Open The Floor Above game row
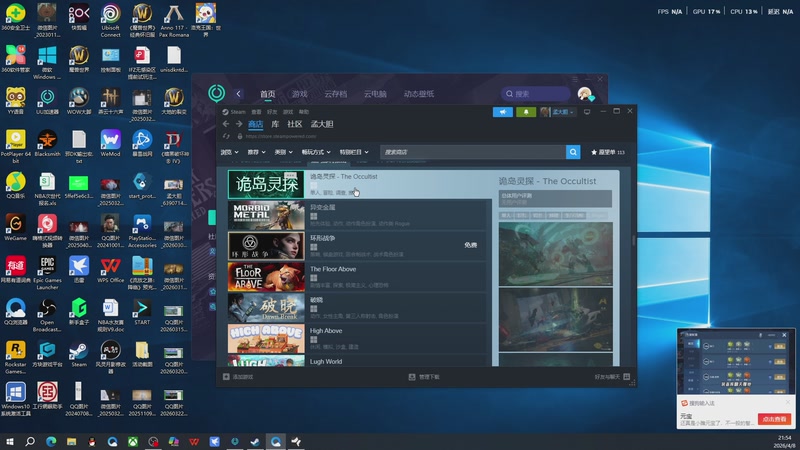 click(357, 277)
